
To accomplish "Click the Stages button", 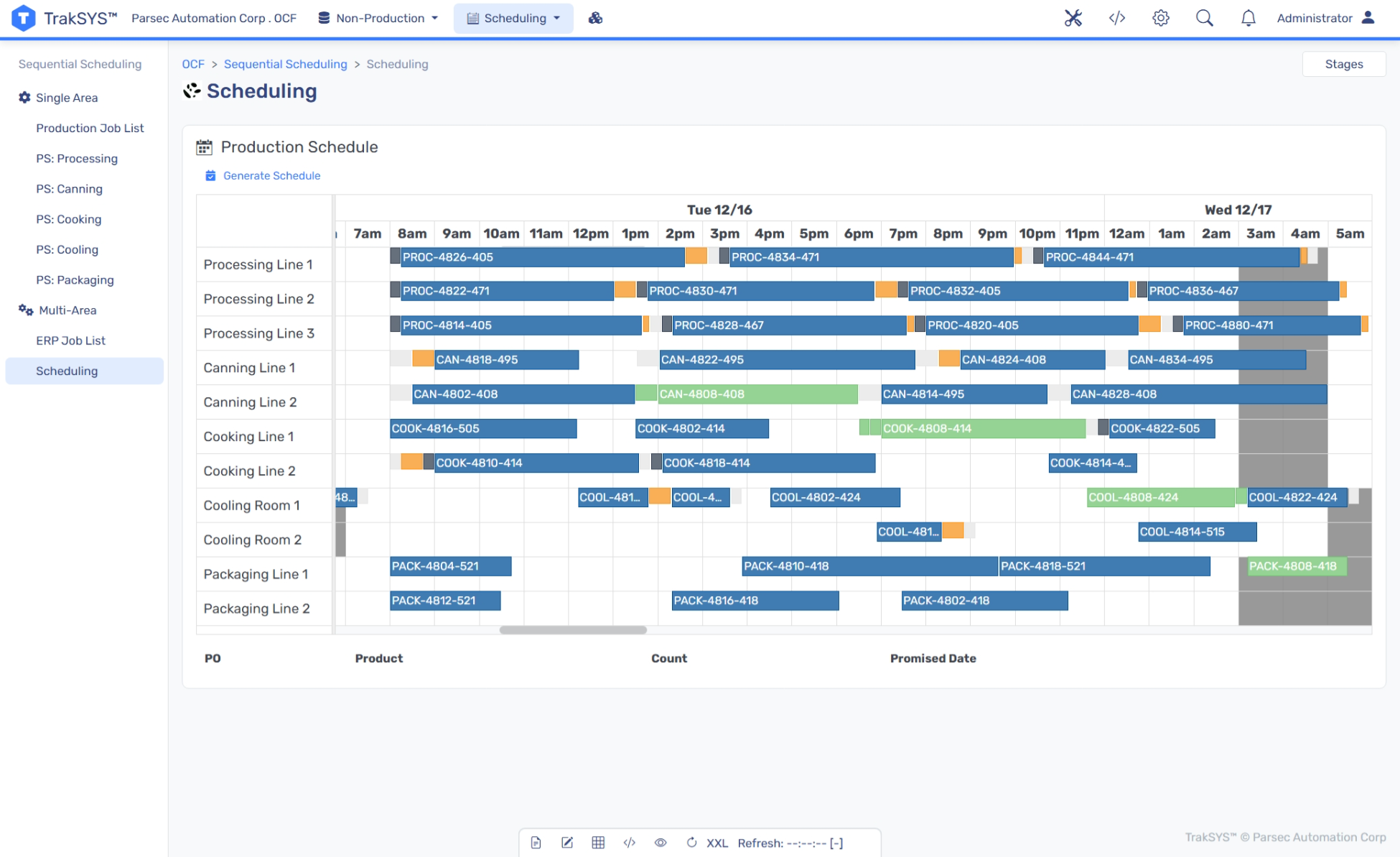I will (x=1343, y=64).
